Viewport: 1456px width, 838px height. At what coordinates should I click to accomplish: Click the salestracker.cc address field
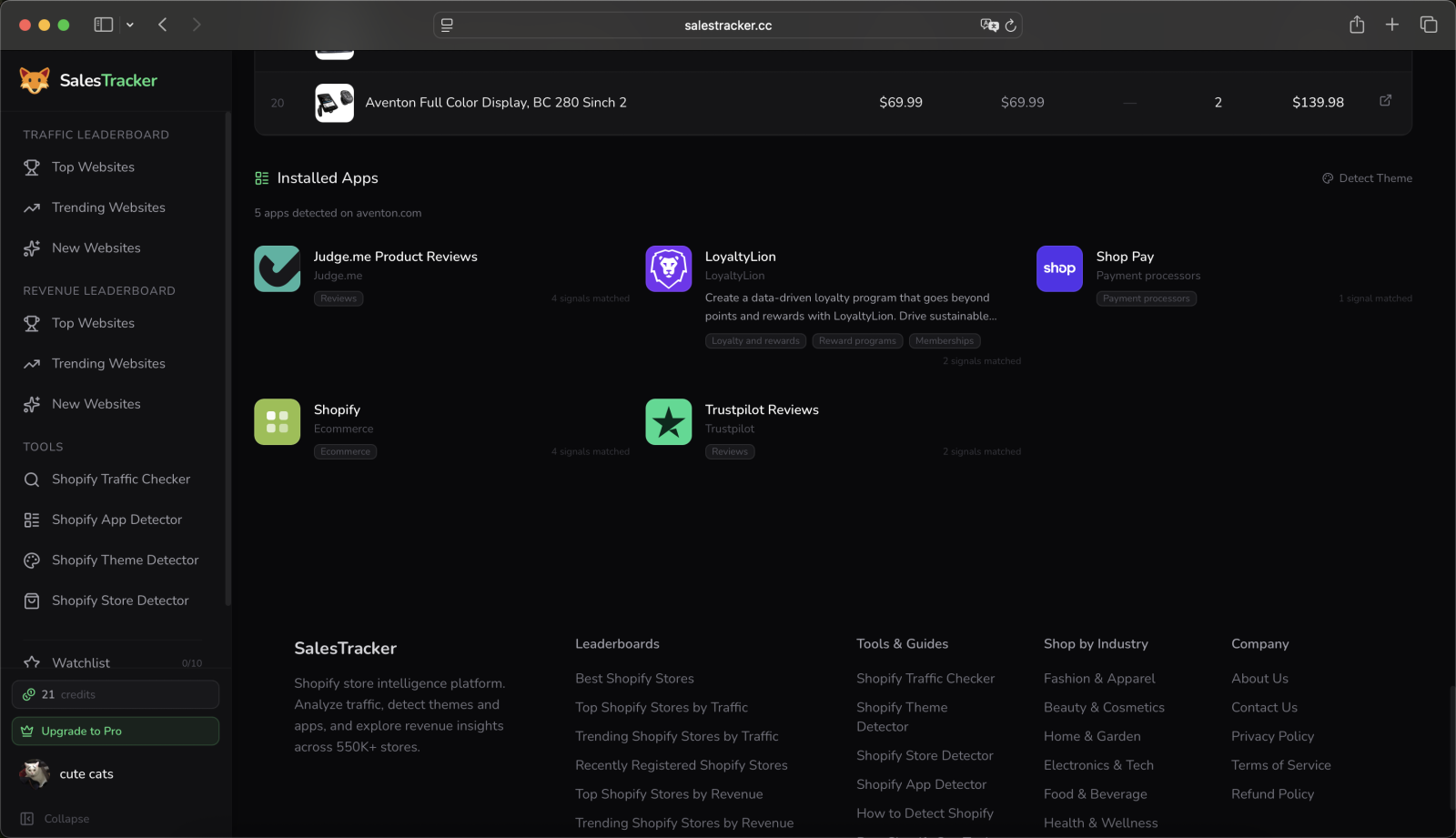click(728, 25)
